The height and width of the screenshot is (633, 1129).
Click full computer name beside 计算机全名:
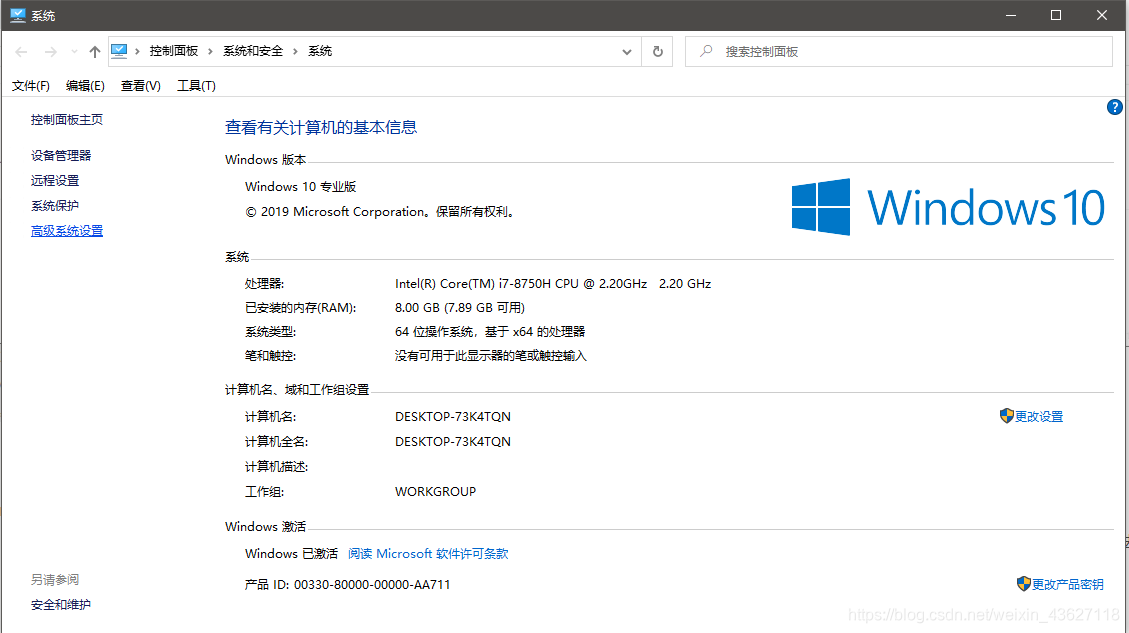(x=453, y=441)
